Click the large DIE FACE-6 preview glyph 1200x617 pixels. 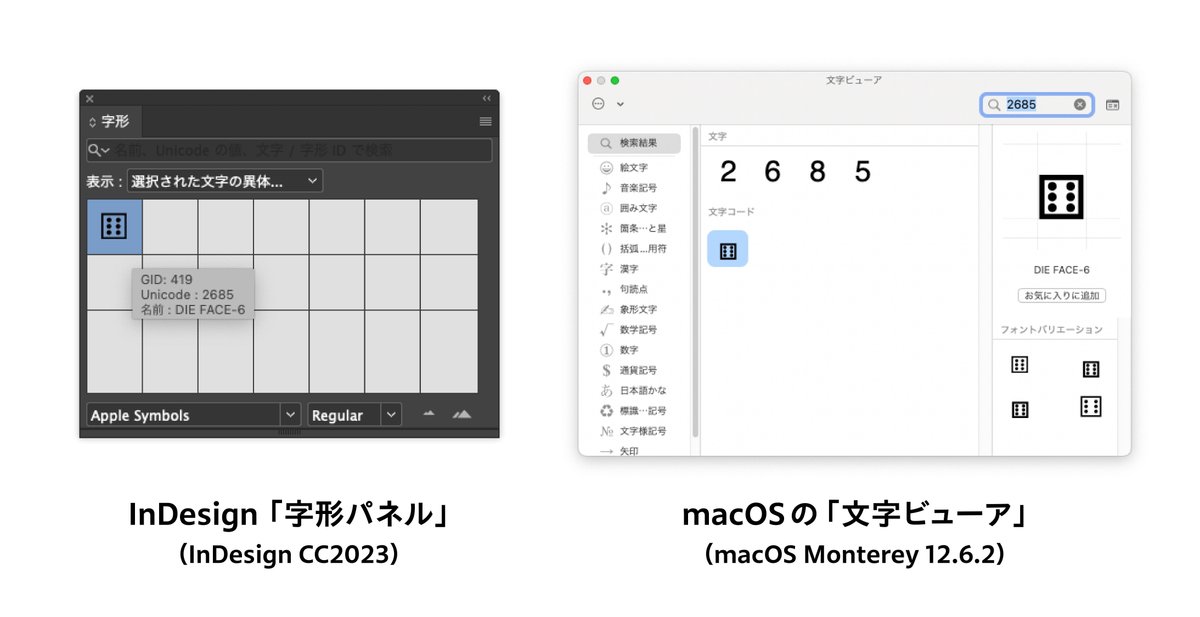(1062, 197)
